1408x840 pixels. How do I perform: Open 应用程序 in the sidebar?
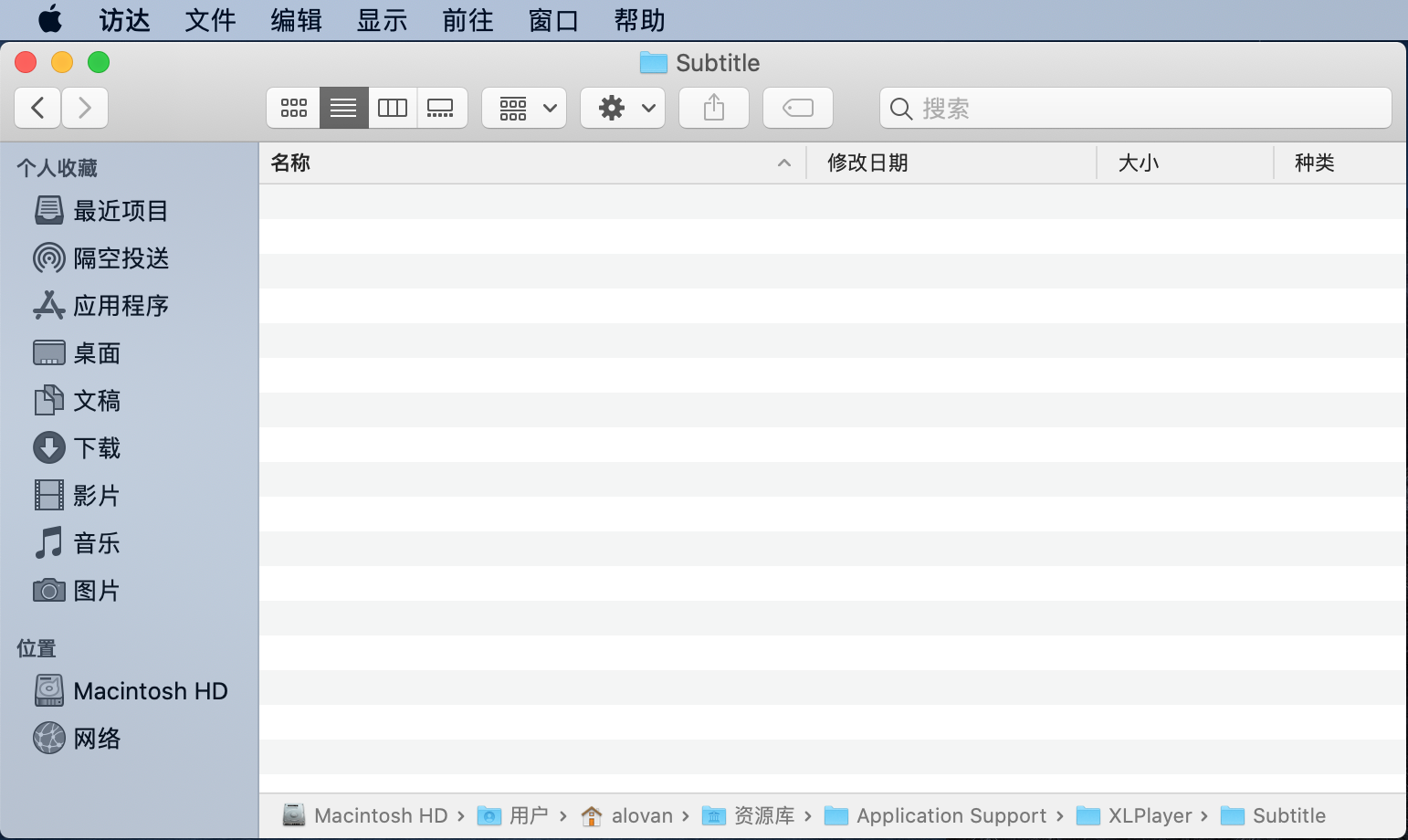click(121, 306)
